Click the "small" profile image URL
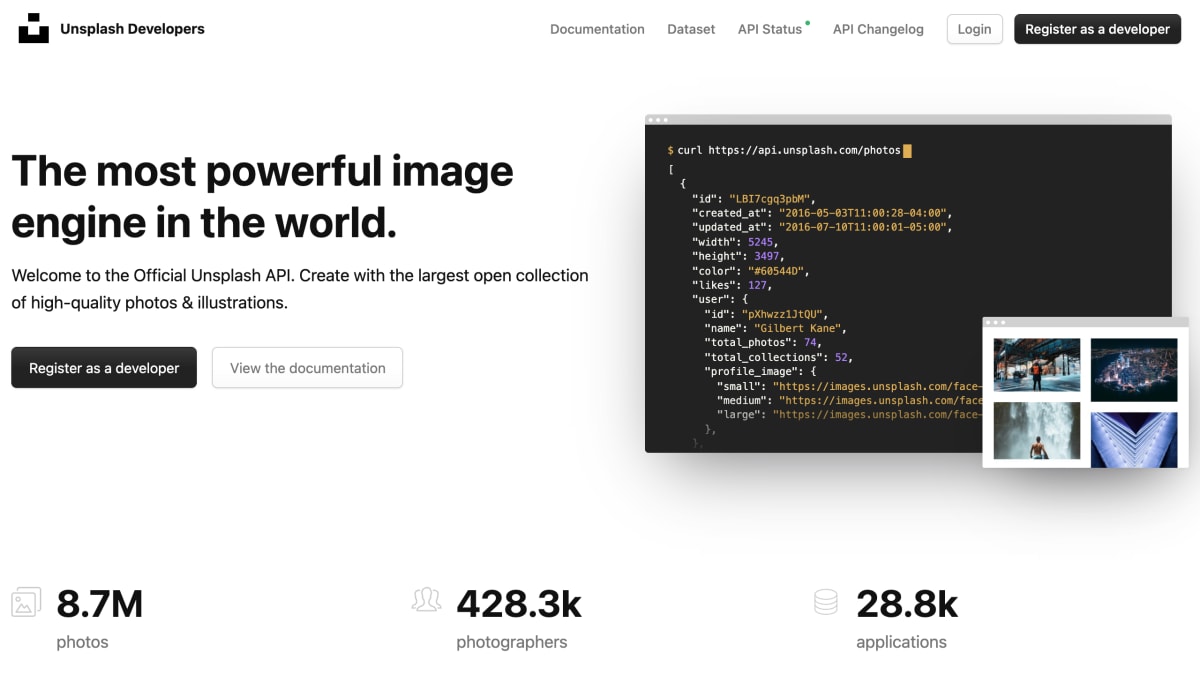Image resolution: width=1200 pixels, height=675 pixels. 878,386
